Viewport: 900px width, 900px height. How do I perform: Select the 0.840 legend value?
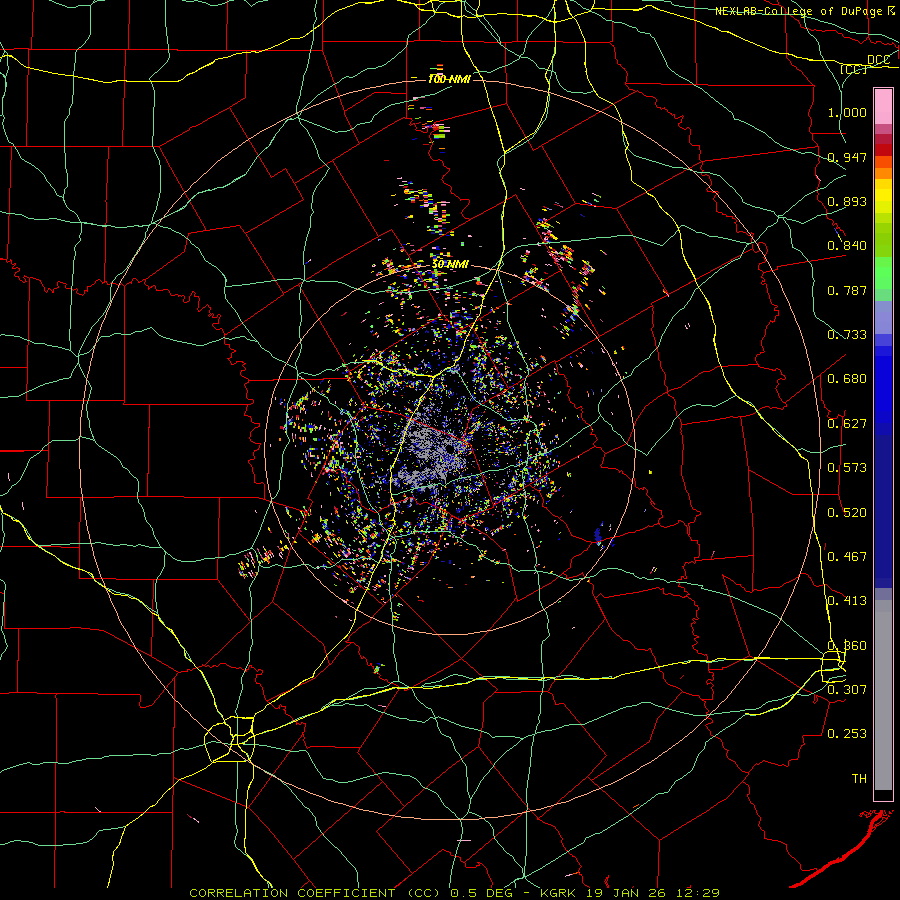coord(847,246)
